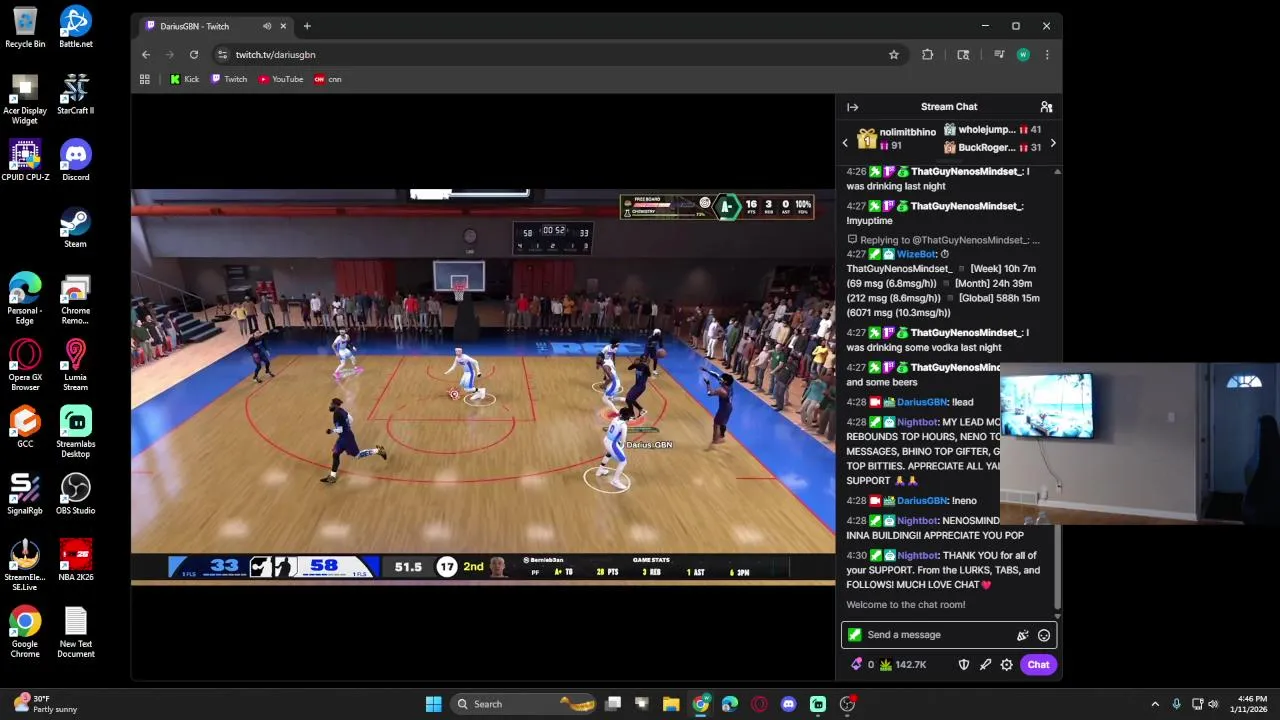The image size is (1280, 720).
Task: Open the YouTube bookmark
Action: coord(281,79)
